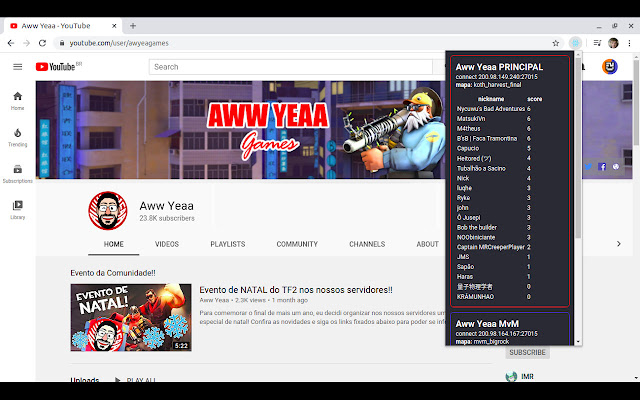Close the Aww Yeaa YouTube tab
Screen dimensions: 640x400
(x=114, y=26)
